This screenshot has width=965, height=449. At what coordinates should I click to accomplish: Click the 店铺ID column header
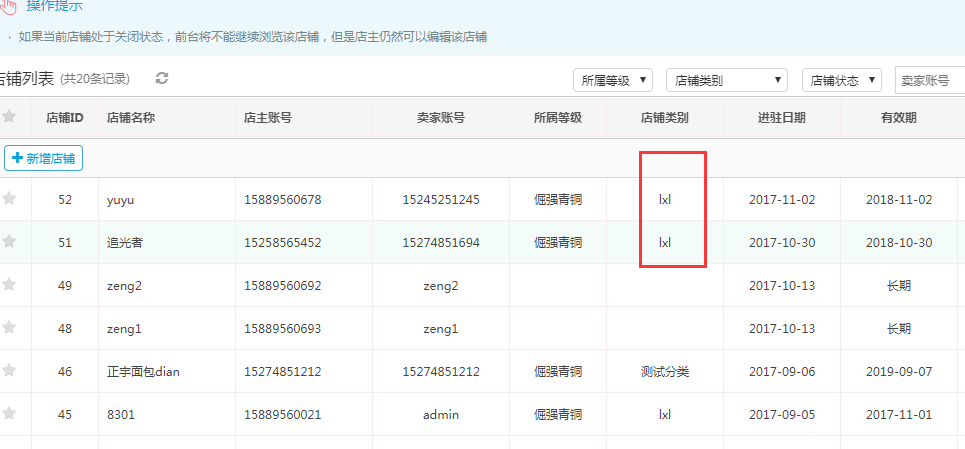pos(65,118)
